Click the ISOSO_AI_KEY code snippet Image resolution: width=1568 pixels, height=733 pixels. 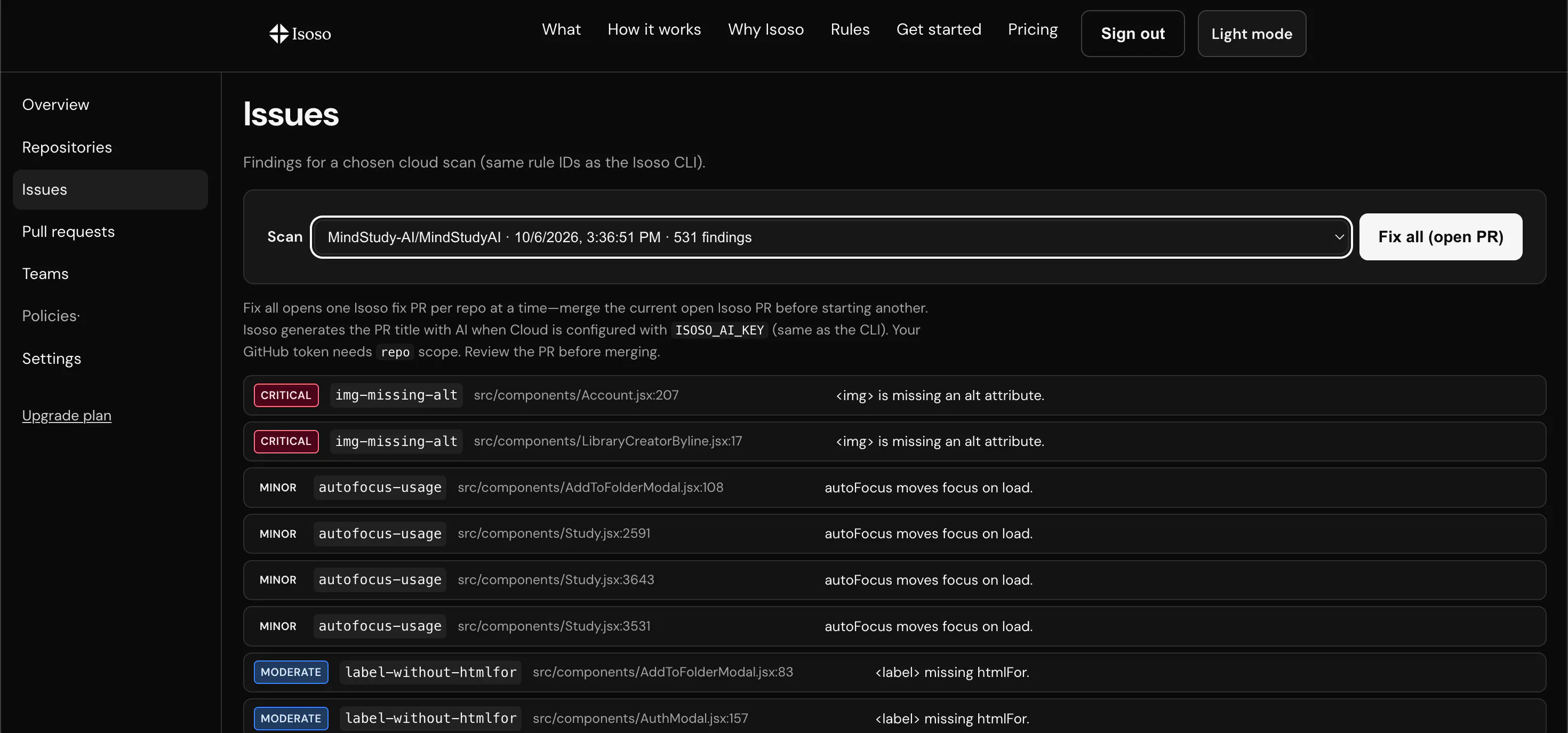pos(719,330)
